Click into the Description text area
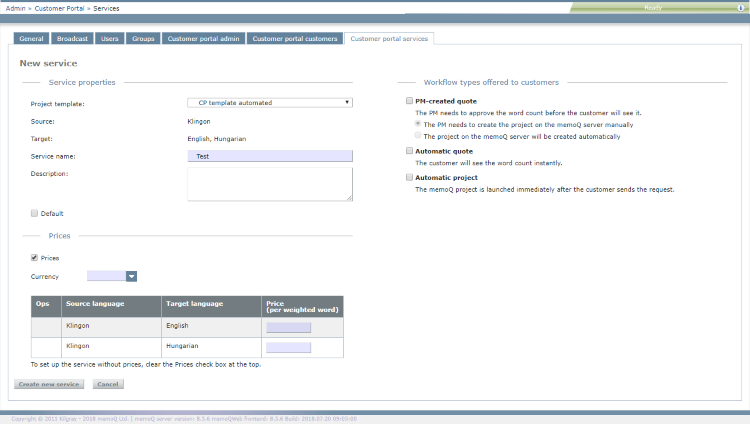 pos(269,183)
